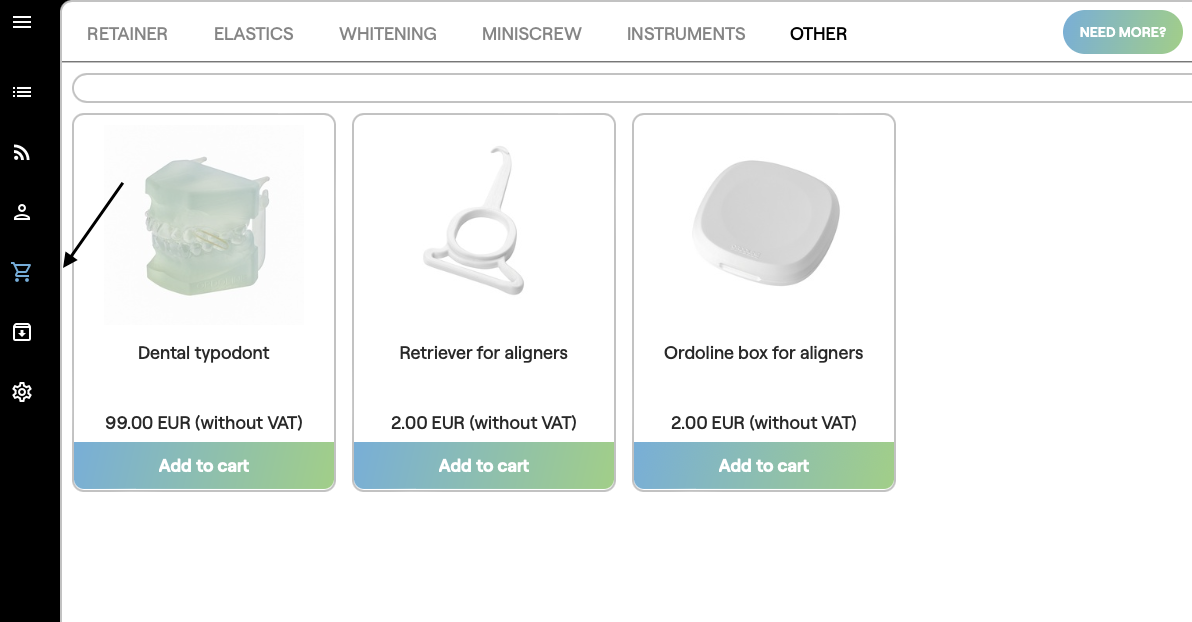Click the search input field
Image resolution: width=1192 pixels, height=622 pixels.
[x=632, y=88]
